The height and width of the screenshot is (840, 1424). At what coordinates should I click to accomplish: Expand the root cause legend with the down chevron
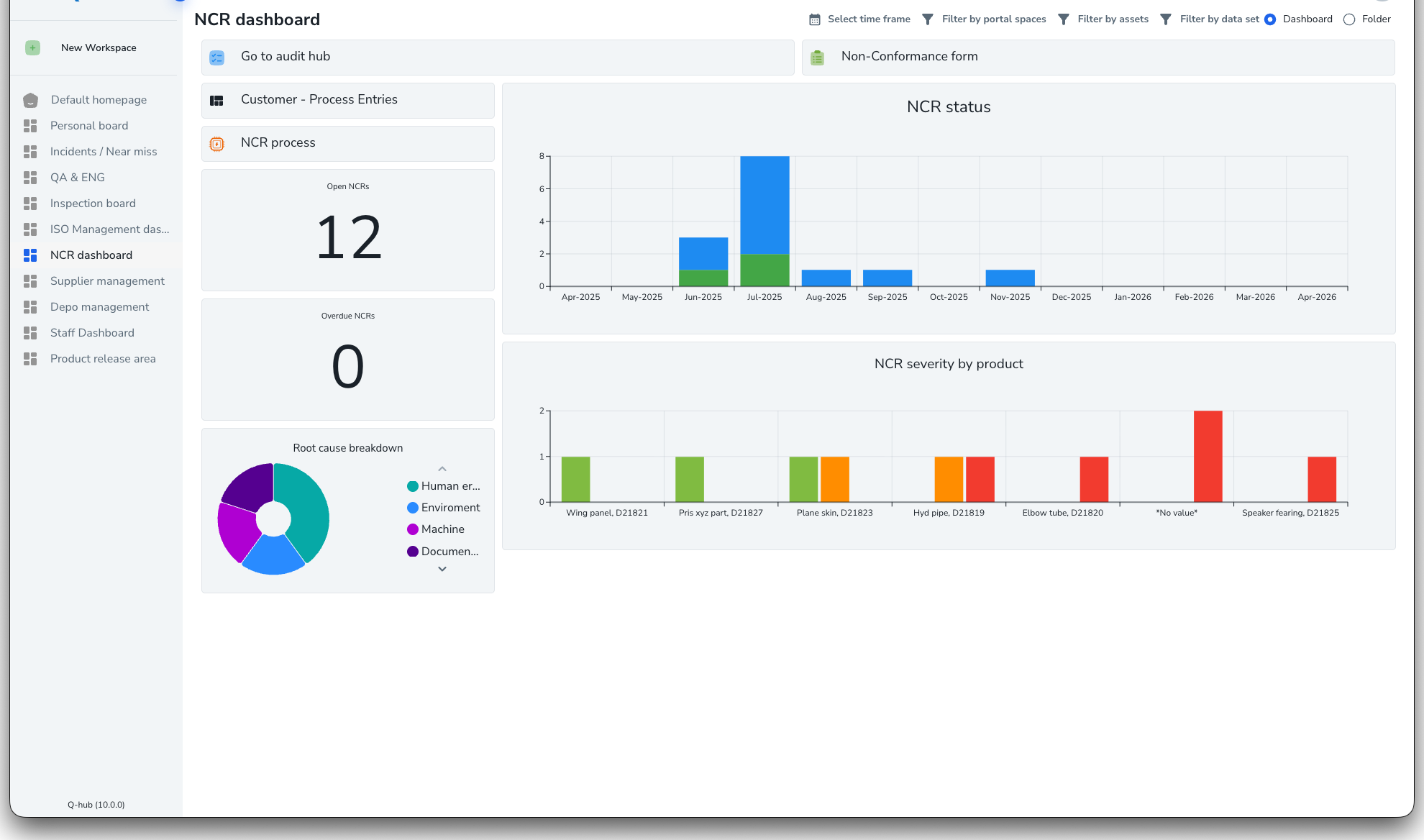click(442, 569)
